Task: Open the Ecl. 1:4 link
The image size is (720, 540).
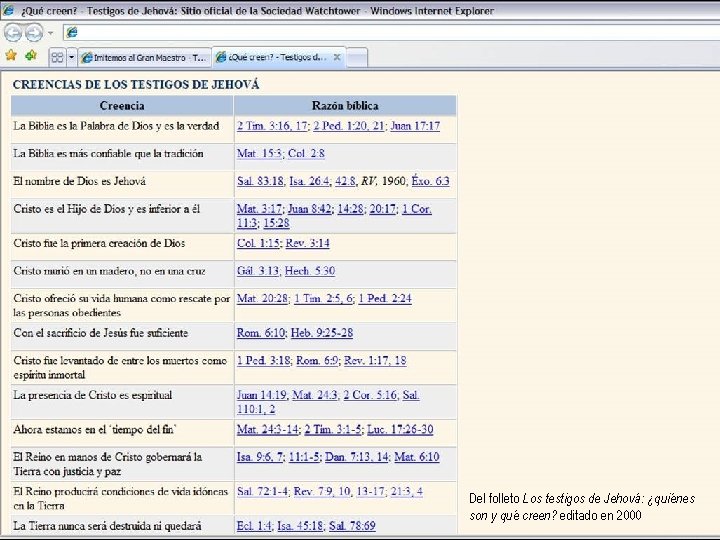Action: [x=255, y=526]
